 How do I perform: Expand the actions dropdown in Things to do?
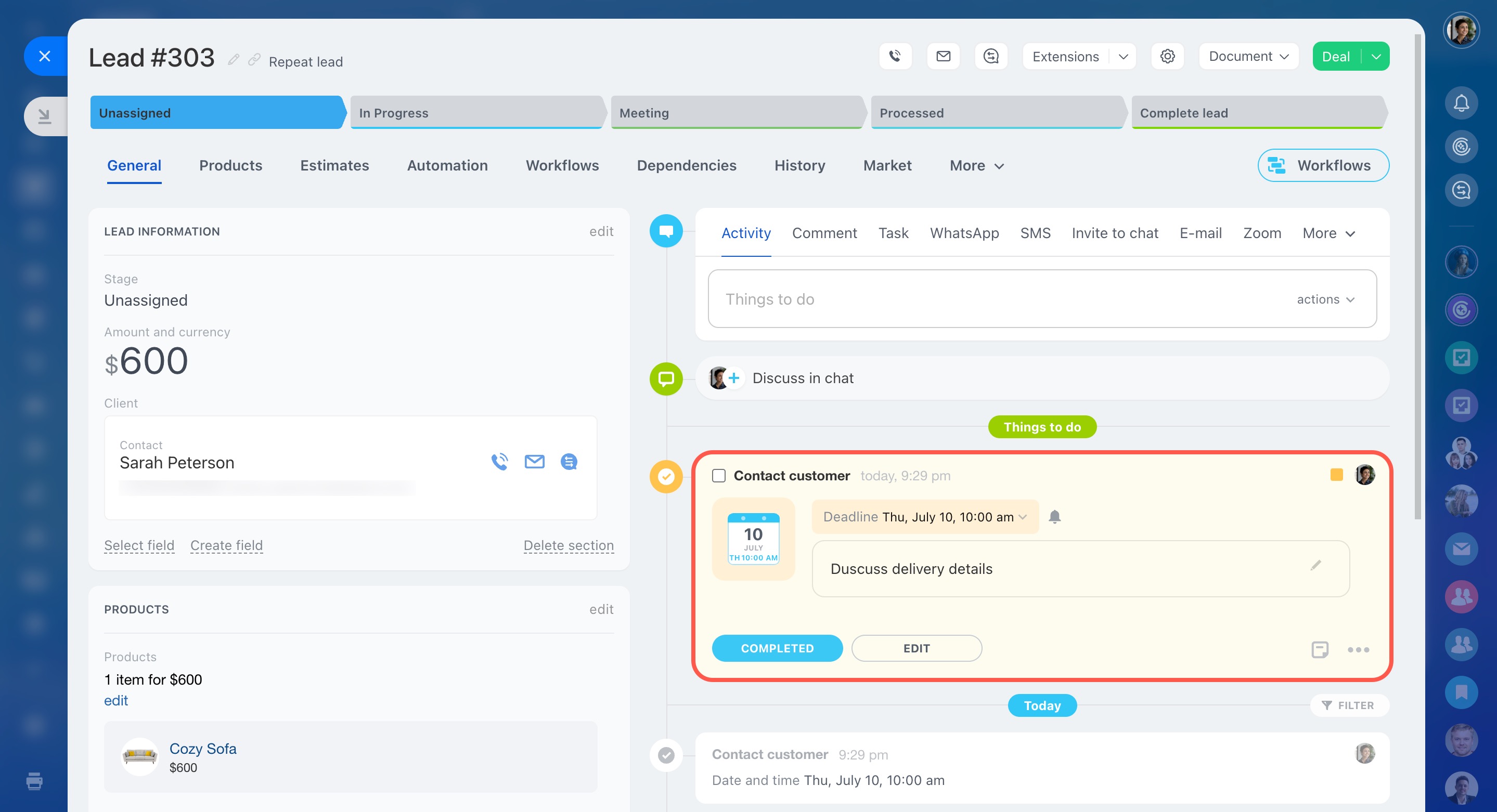pyautogui.click(x=1325, y=299)
